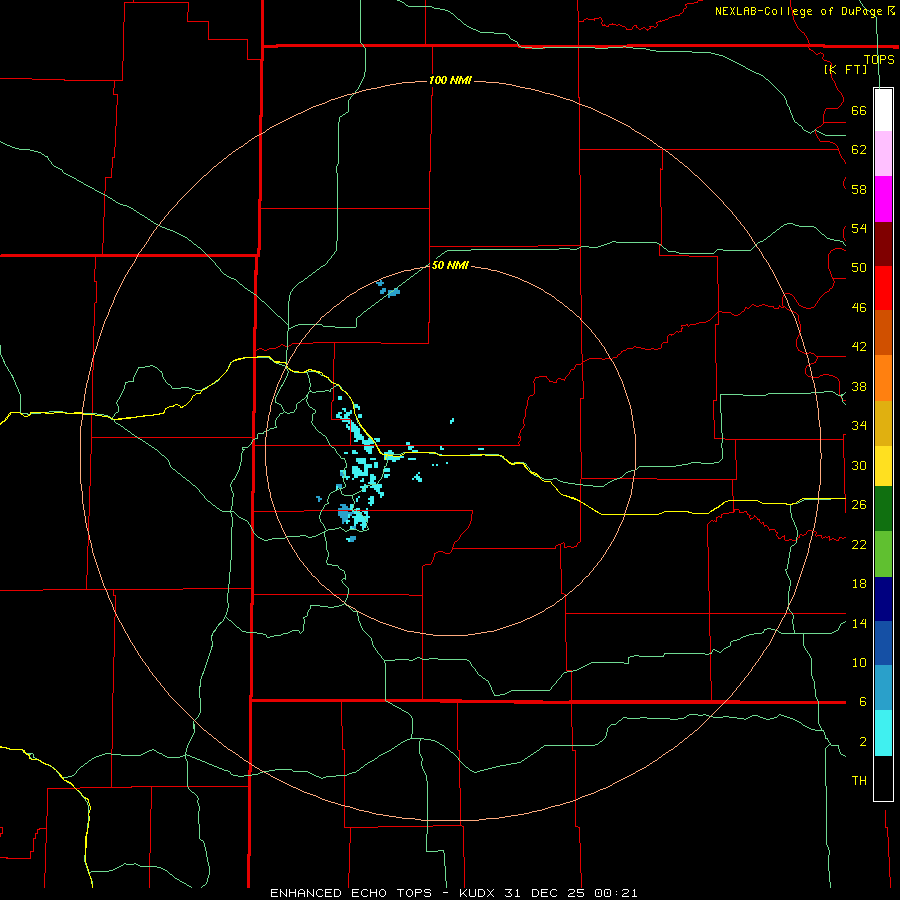
Task: Select legend value 10
Action: [859, 663]
